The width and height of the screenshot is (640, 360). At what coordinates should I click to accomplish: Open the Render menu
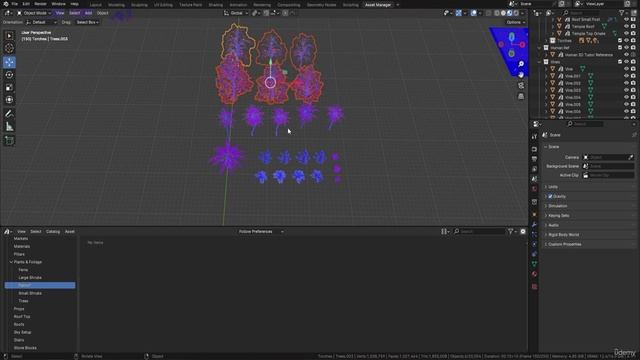pos(40,4)
